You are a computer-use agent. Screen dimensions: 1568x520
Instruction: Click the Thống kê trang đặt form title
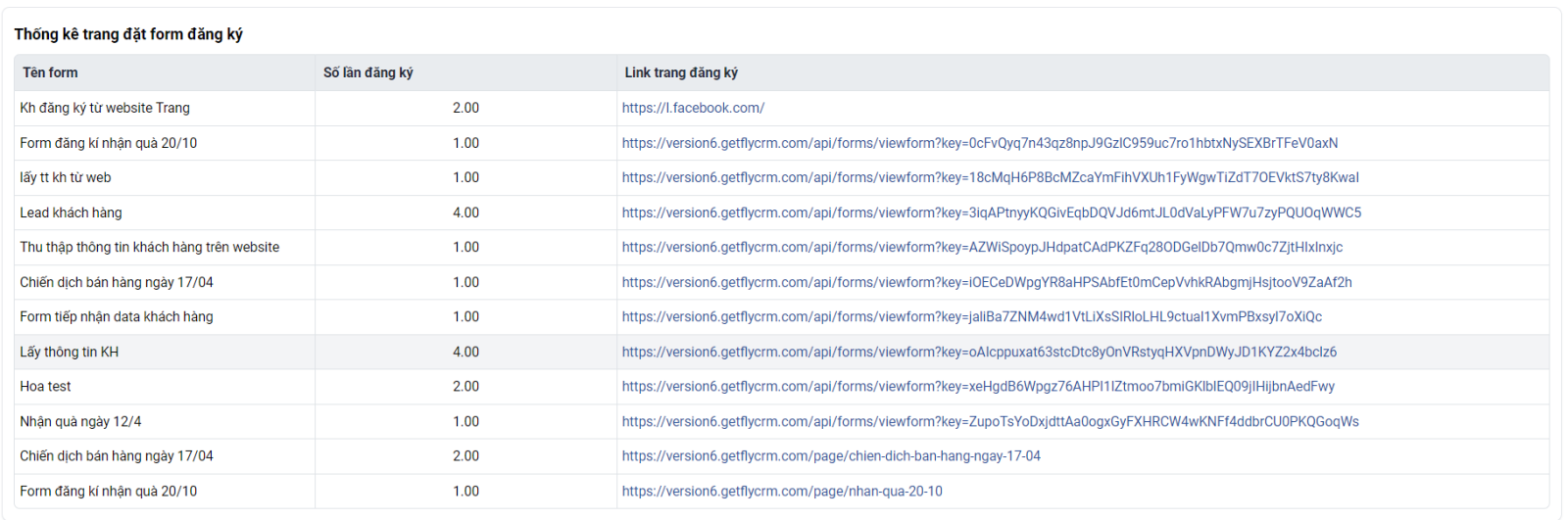tap(128, 34)
